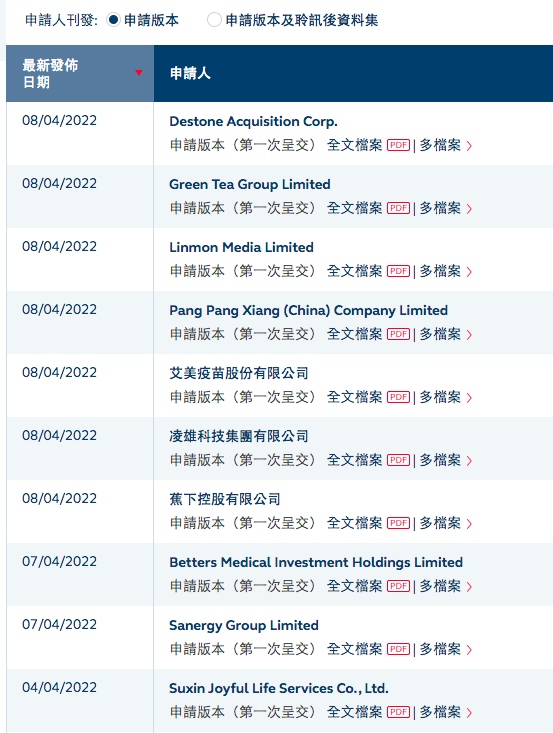Open the PDF icon for Green Tea Group Limited

pyautogui.click(x=398, y=208)
